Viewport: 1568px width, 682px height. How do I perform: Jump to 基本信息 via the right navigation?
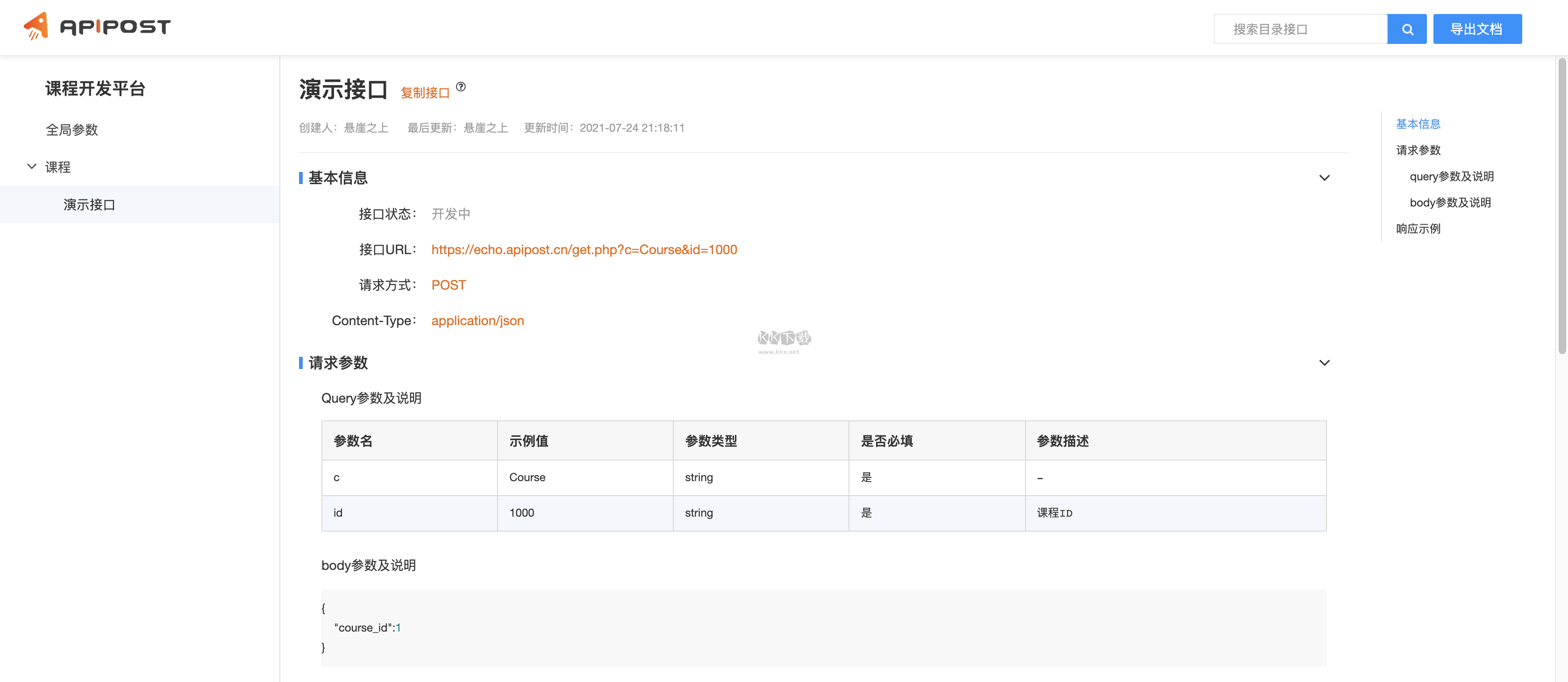click(x=1418, y=124)
